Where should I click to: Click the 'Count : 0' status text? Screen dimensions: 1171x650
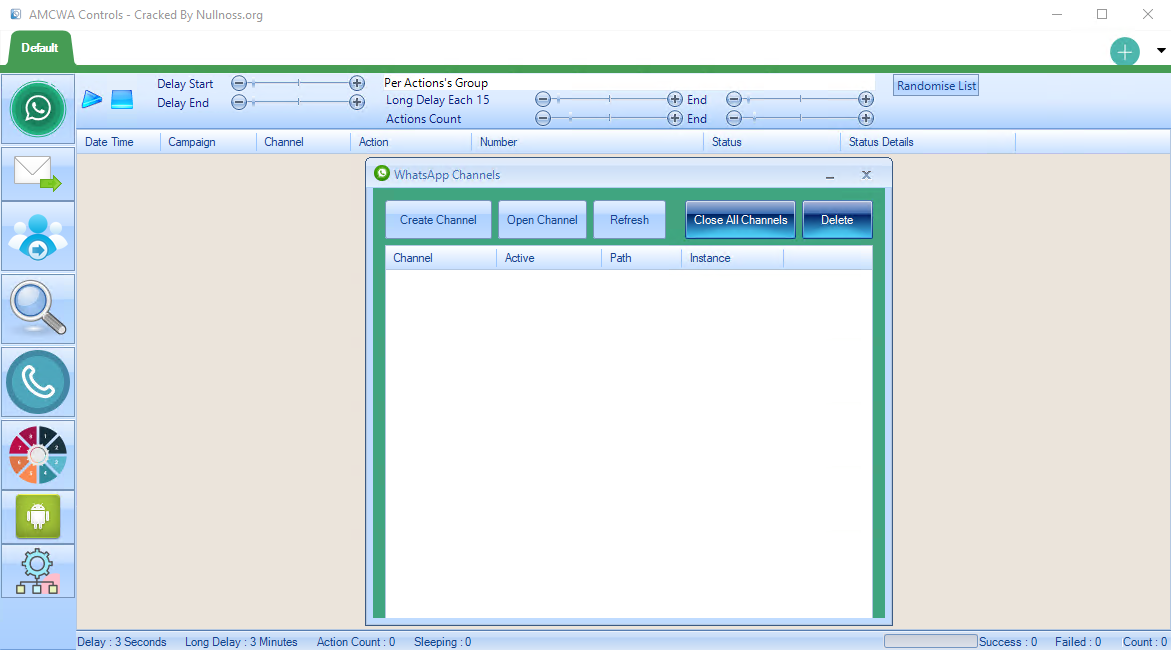coord(1145,642)
